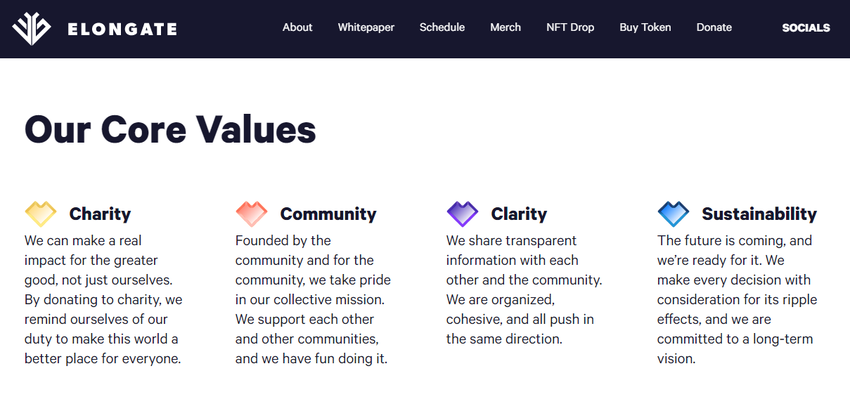This screenshot has height=404, width=850.
Task: Click the Sustainability heading
Action: 759,214
